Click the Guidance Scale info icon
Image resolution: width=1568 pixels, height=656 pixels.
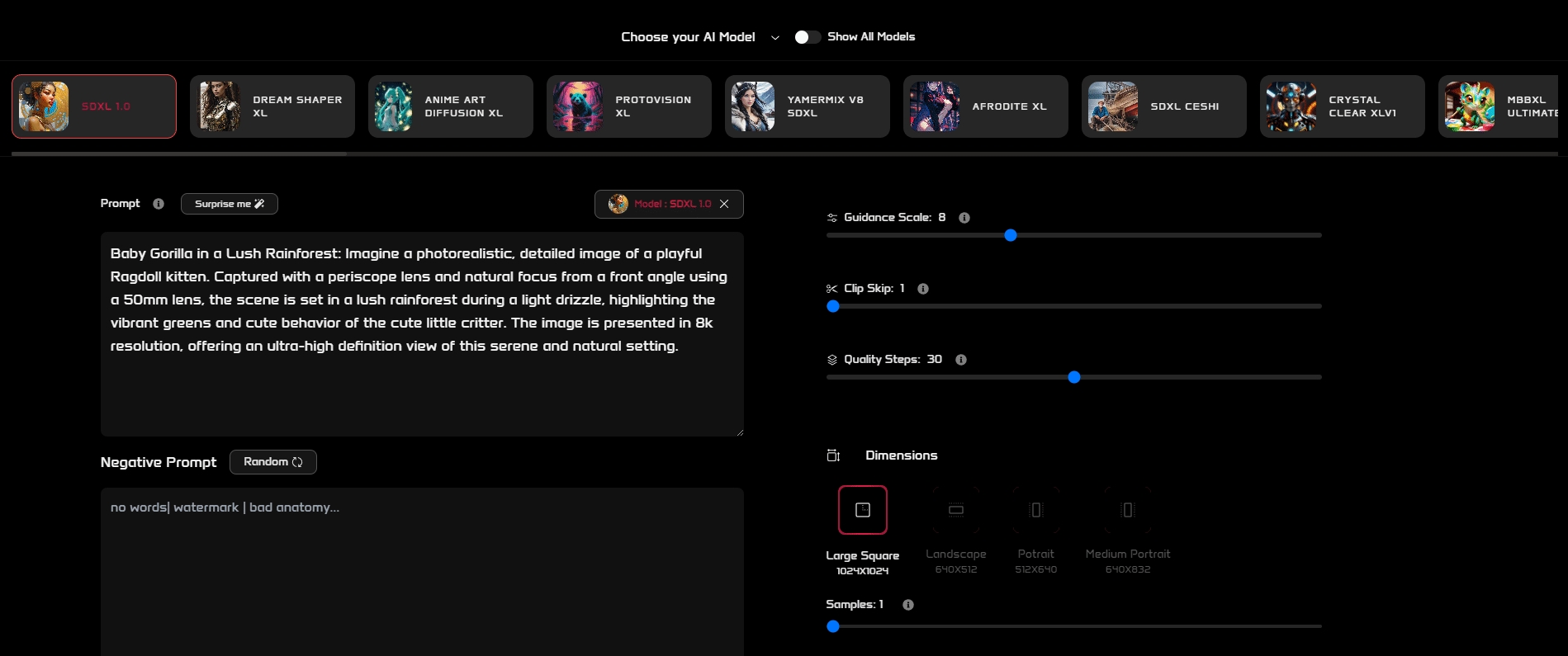964,218
